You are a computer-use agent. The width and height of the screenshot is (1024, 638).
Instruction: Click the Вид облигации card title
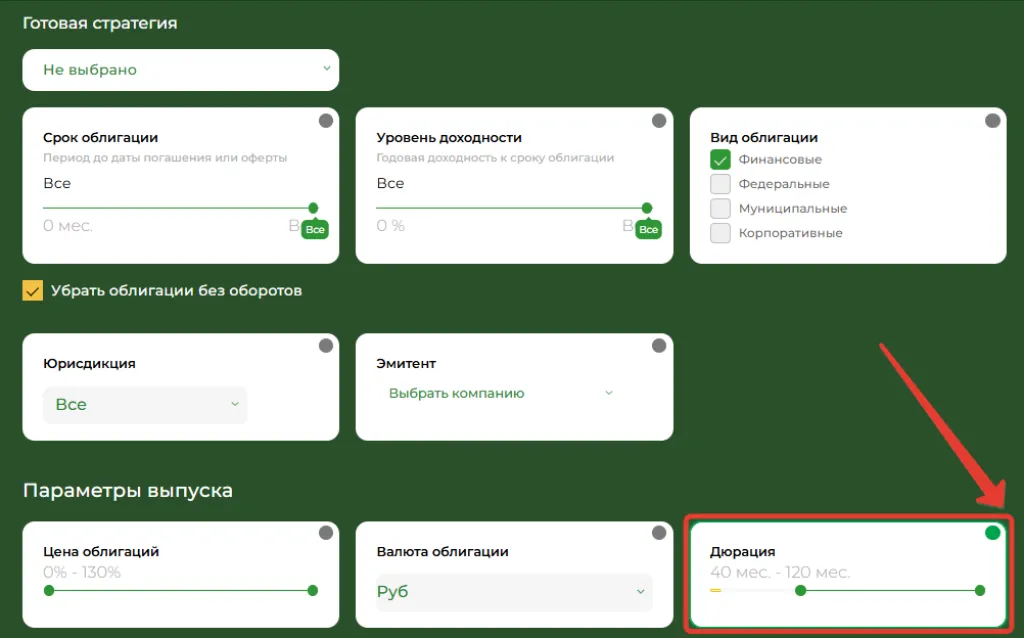[764, 138]
